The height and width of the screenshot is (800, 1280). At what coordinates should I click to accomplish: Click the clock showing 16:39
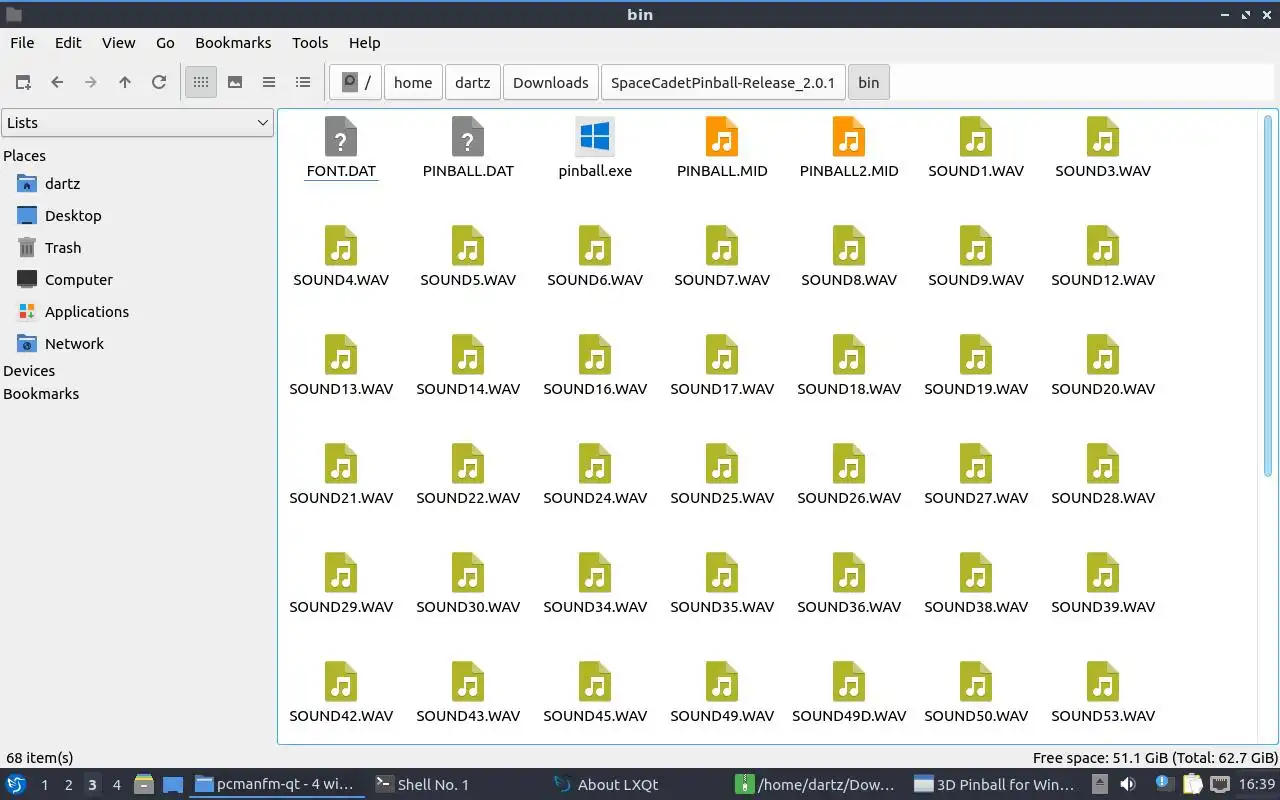1257,784
